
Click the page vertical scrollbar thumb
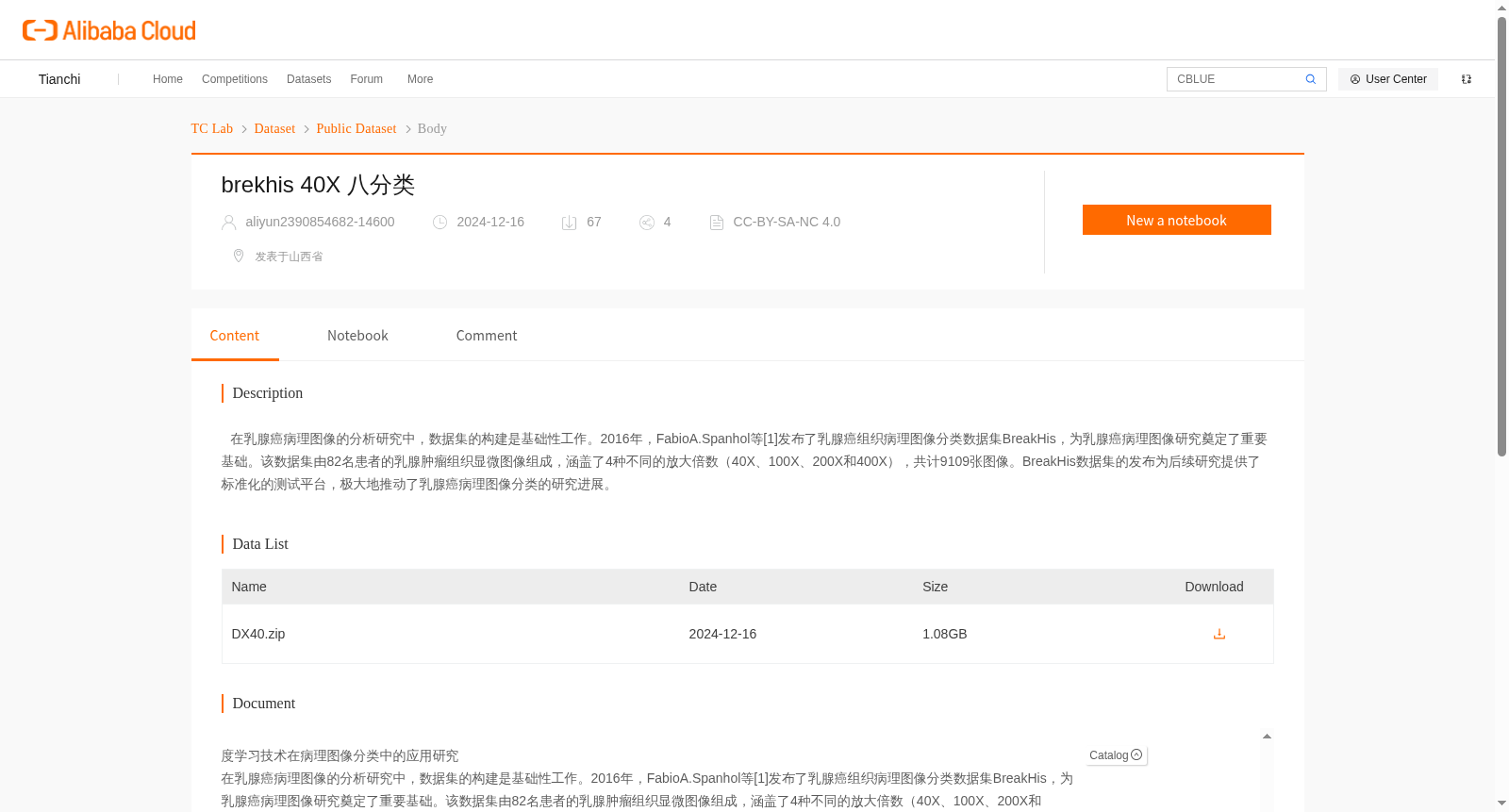pyautogui.click(x=1502, y=236)
